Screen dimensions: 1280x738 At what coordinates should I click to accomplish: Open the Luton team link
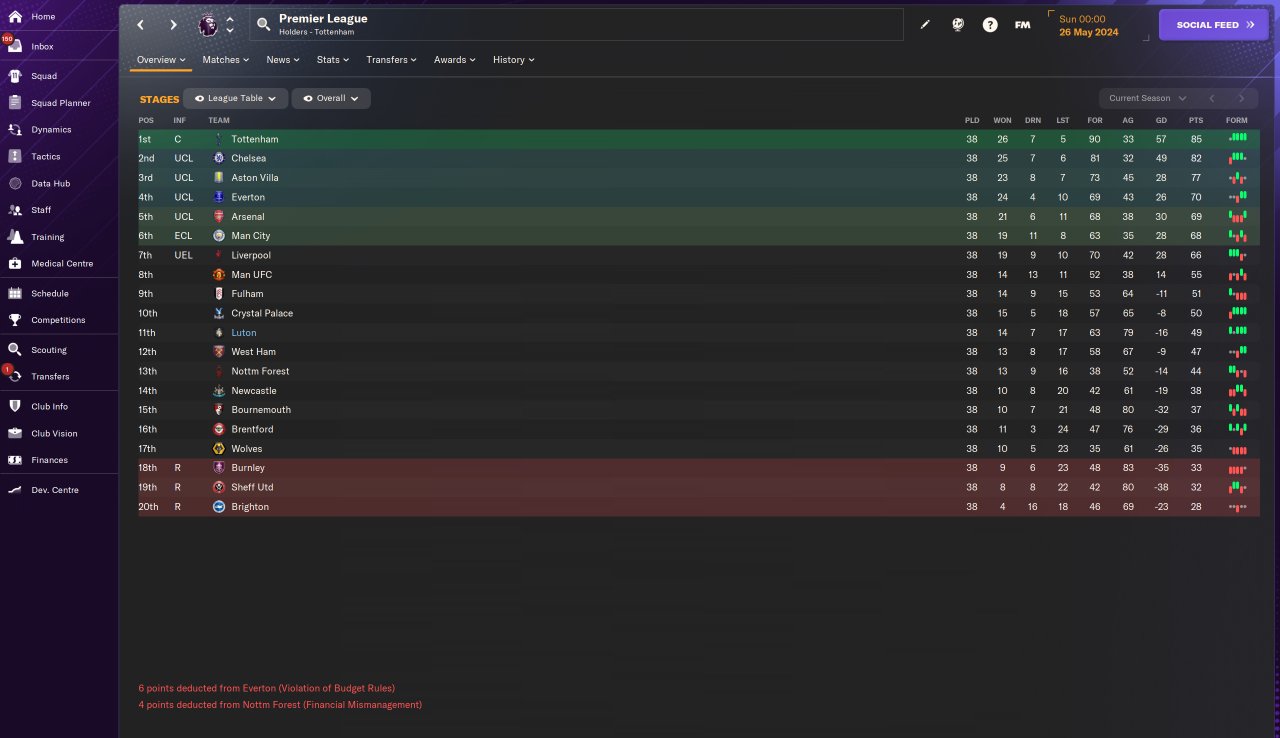coord(244,333)
